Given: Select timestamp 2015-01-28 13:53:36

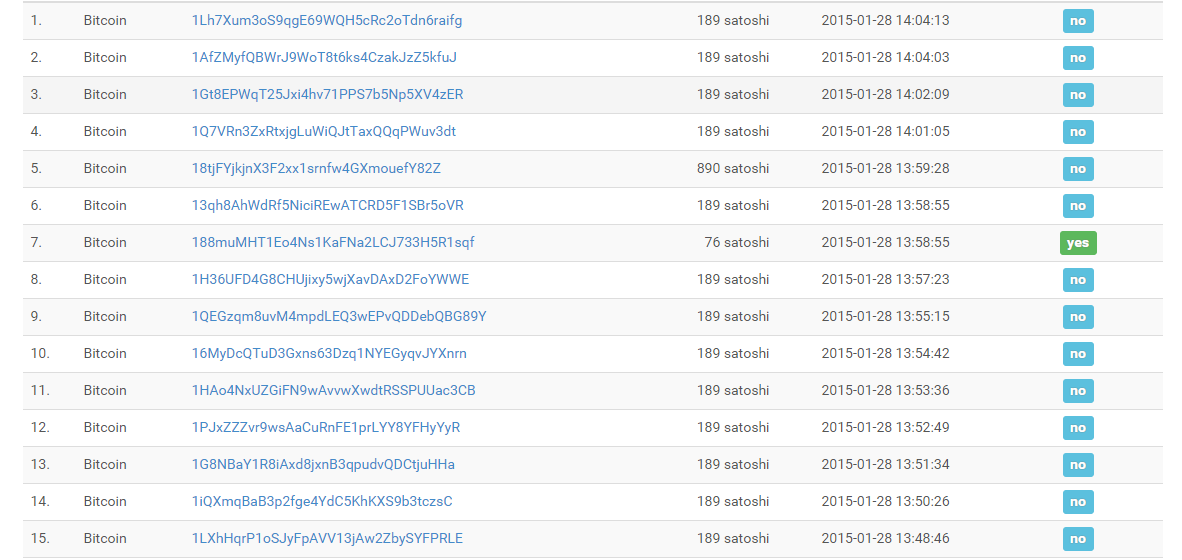Looking at the screenshot, I should click(x=885, y=390).
